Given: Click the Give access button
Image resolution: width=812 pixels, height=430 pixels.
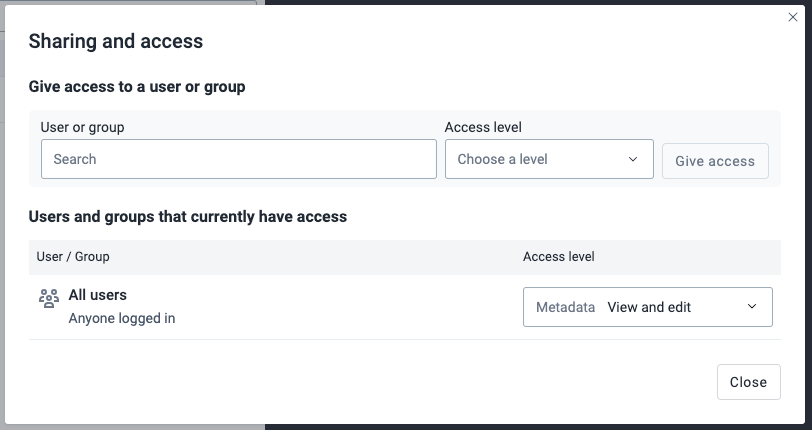Looking at the screenshot, I should (x=715, y=161).
